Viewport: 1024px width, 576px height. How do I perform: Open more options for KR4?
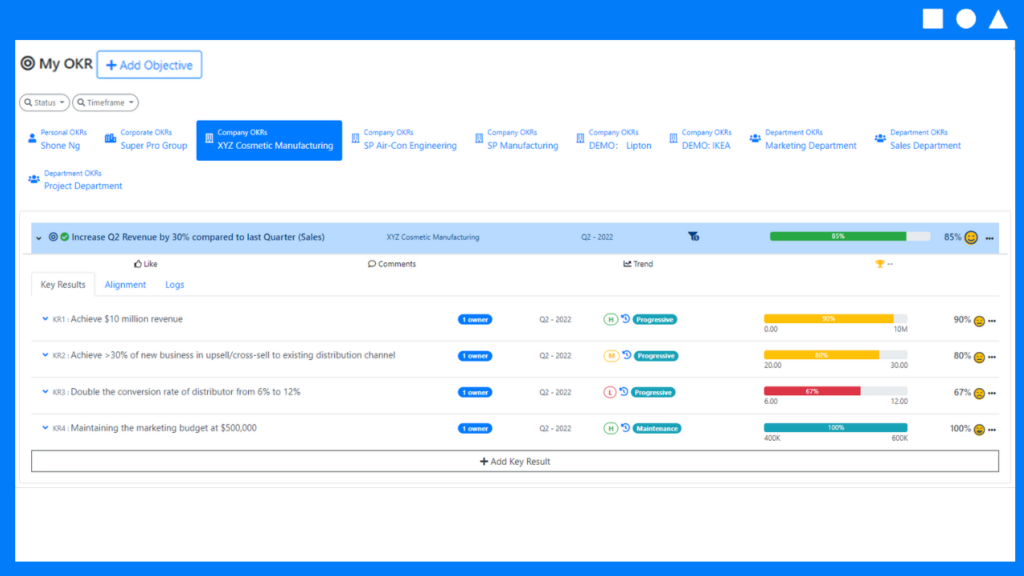pyautogui.click(x=992, y=430)
